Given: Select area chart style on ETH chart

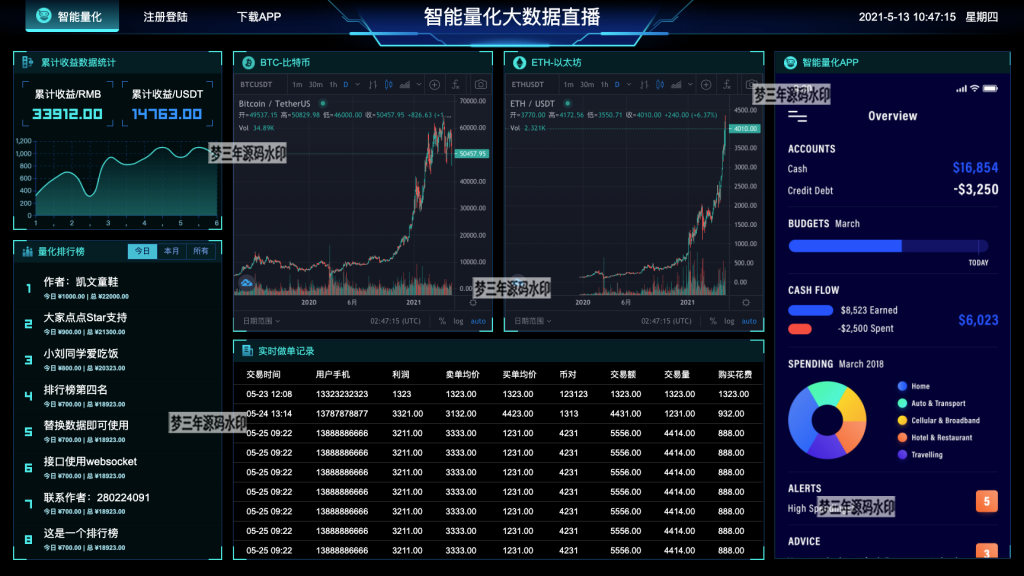Looking at the screenshot, I should pos(676,84).
